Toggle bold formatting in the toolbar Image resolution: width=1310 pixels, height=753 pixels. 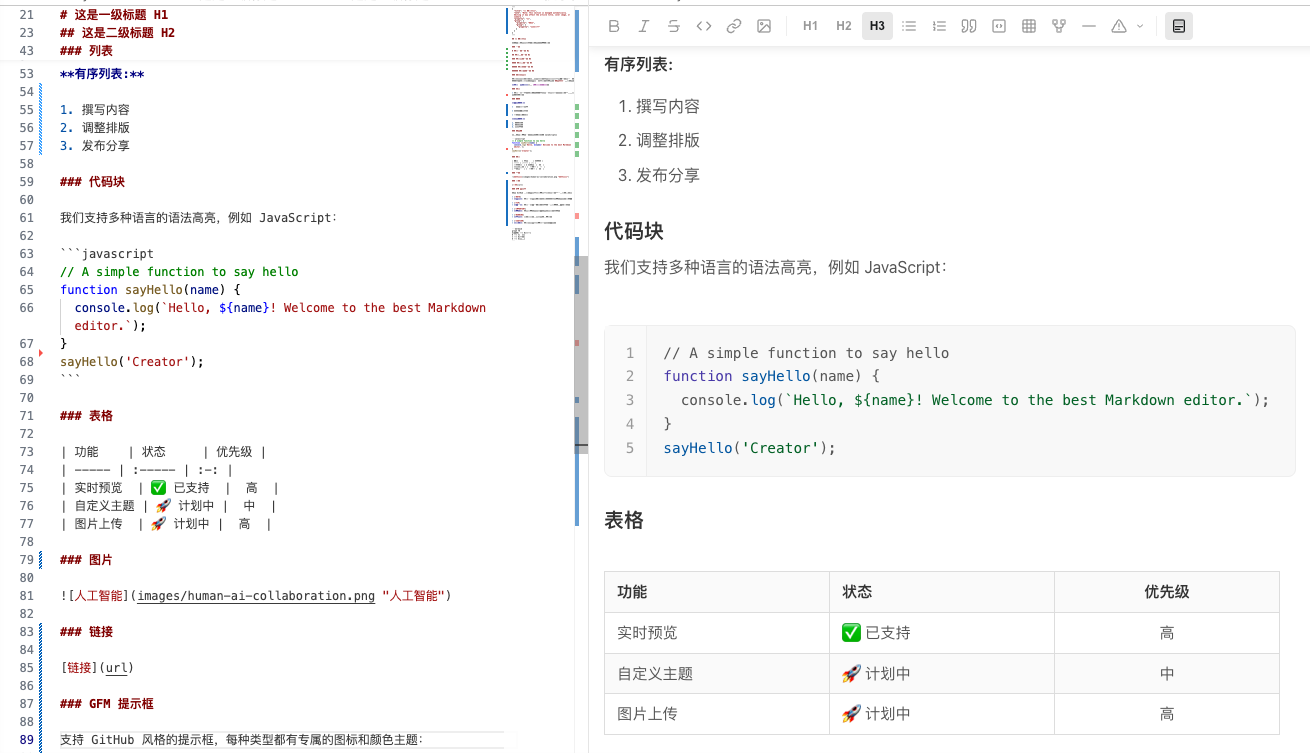[614, 26]
